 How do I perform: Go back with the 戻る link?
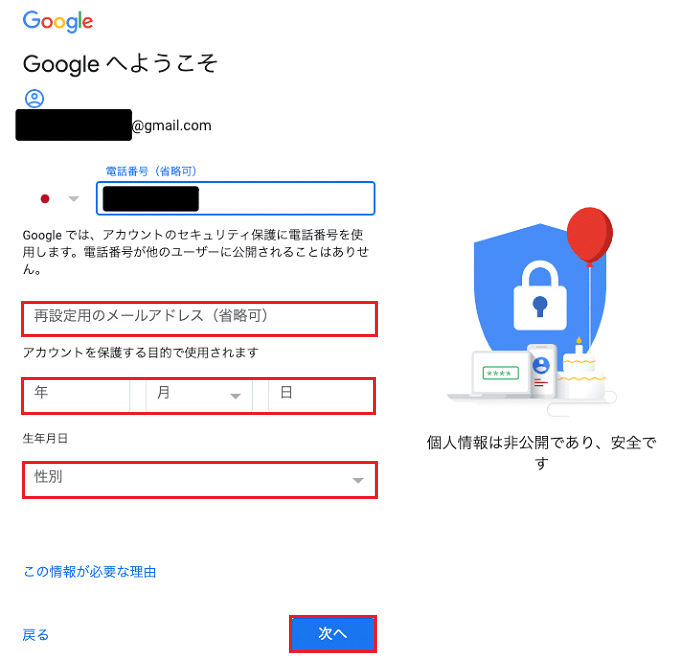[x=36, y=635]
